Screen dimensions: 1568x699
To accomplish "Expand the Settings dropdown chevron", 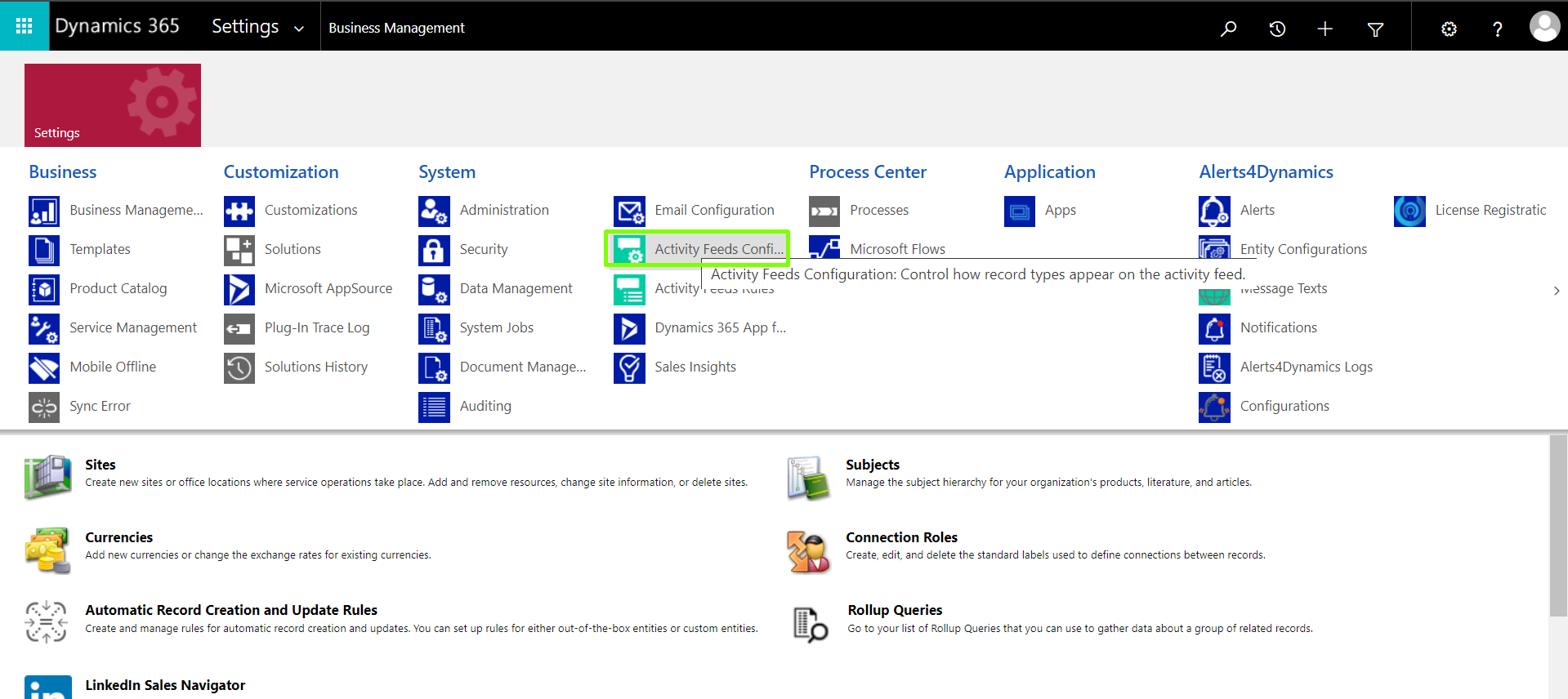I will 299,29.
